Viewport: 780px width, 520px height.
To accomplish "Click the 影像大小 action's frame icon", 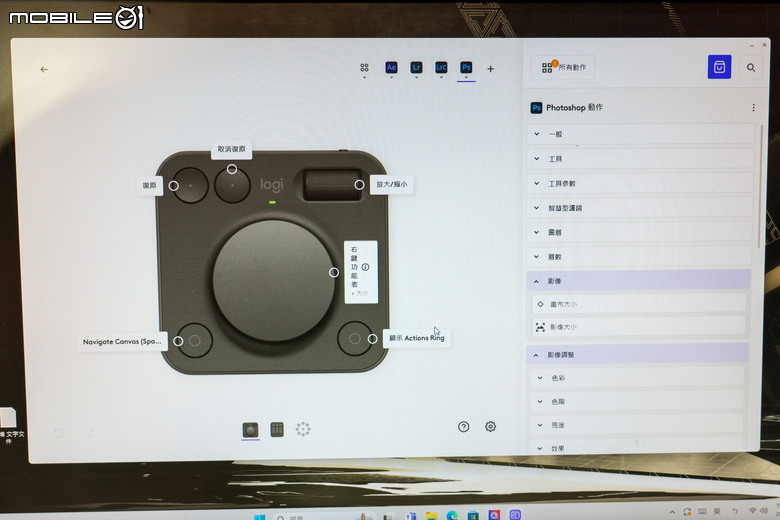I will pyautogui.click(x=540, y=327).
